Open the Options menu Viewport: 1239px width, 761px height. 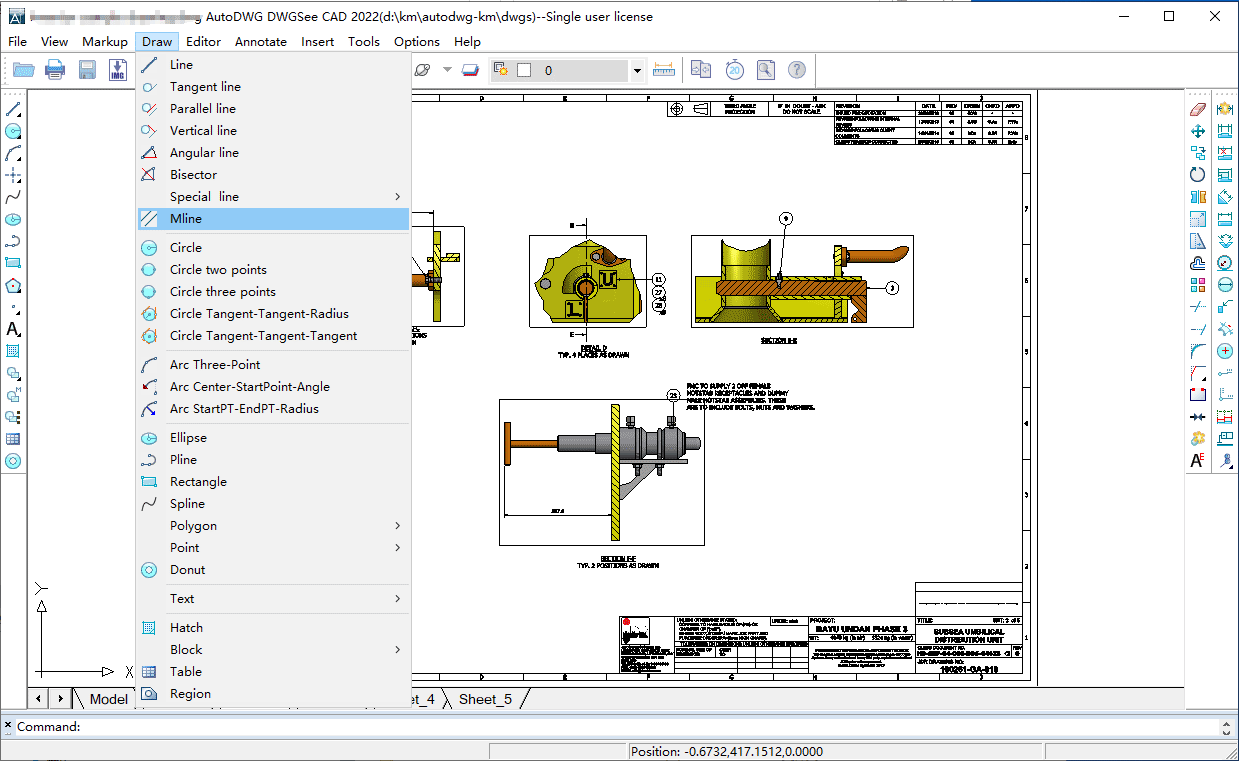click(417, 42)
